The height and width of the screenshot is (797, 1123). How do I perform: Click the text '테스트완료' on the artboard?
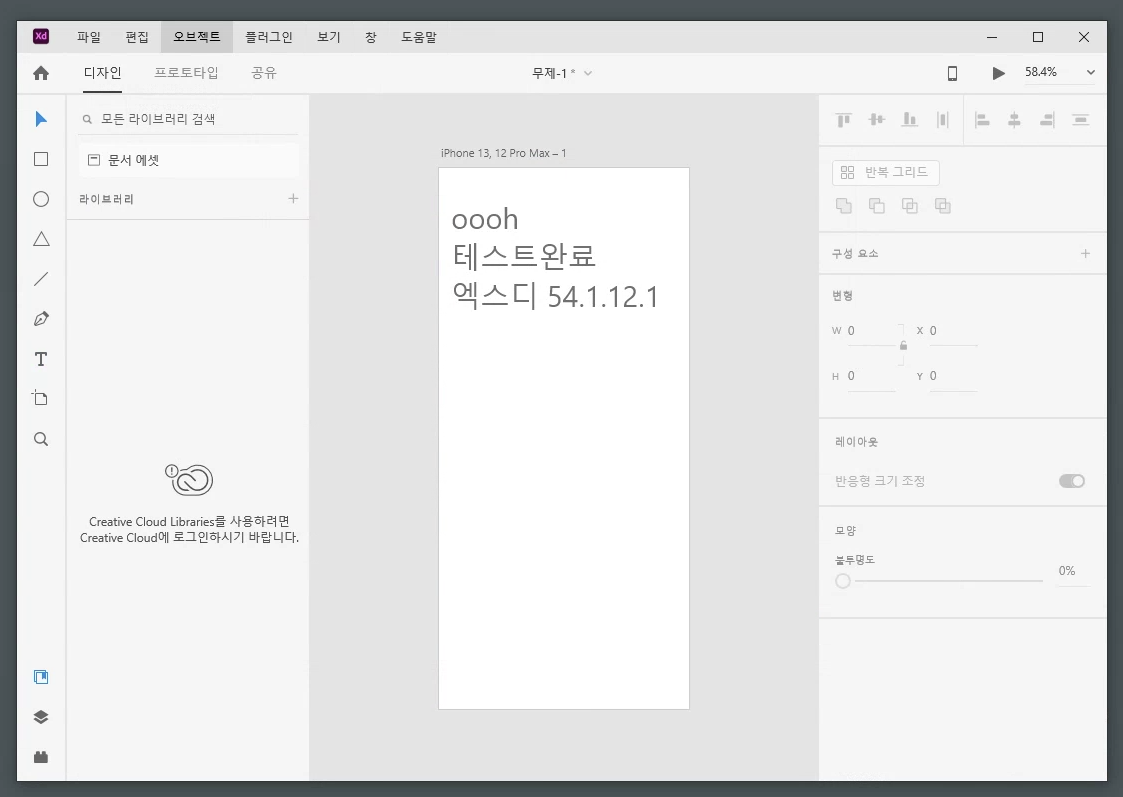[524, 256]
